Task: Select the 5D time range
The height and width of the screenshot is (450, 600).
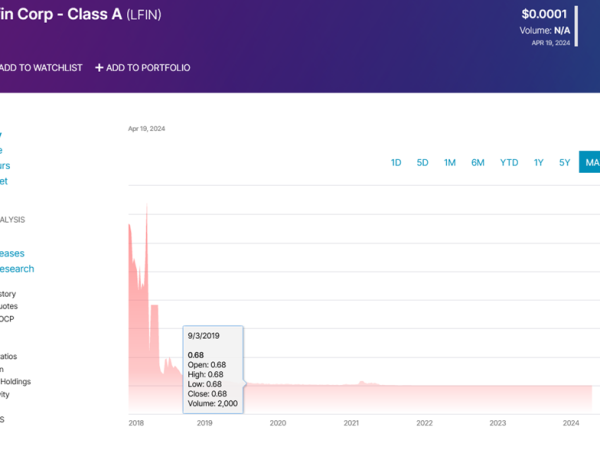Action: tap(423, 163)
